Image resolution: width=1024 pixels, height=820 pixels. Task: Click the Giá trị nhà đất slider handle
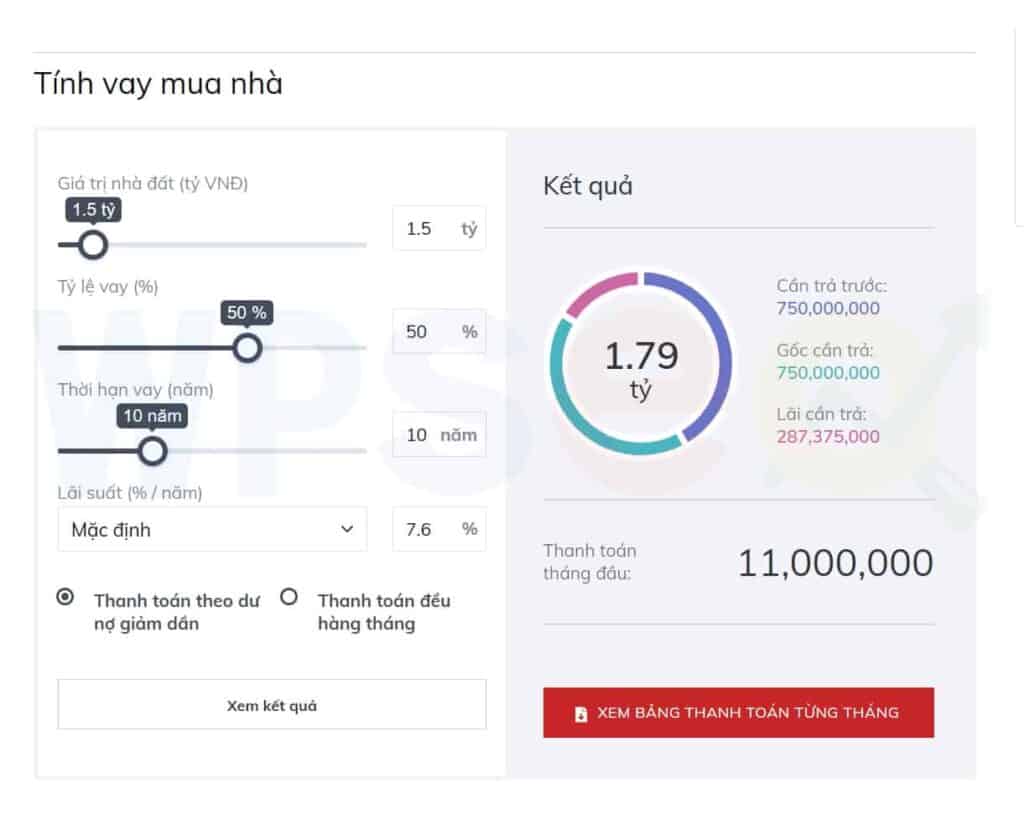coord(93,244)
